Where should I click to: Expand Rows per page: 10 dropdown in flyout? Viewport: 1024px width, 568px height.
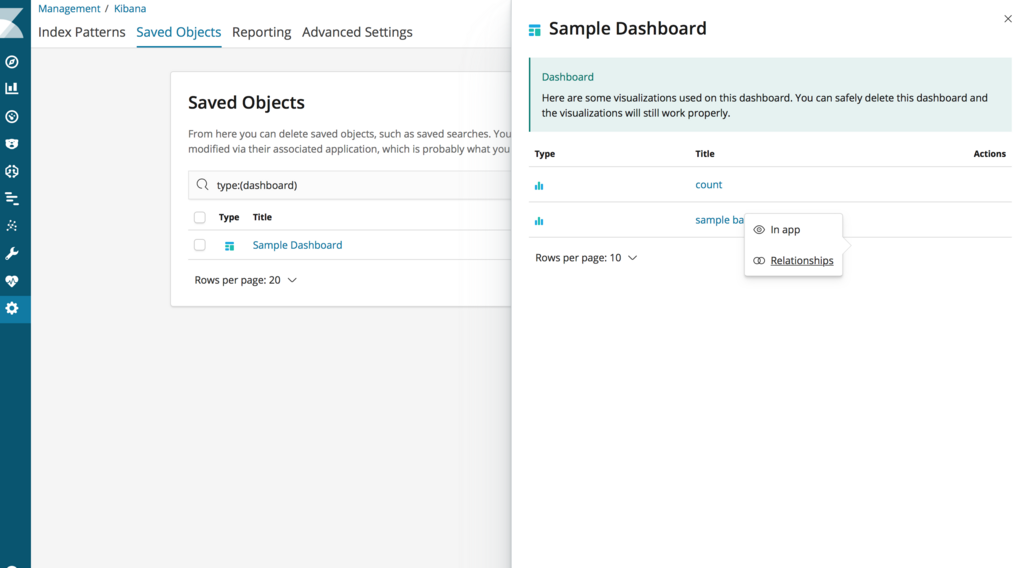click(586, 258)
